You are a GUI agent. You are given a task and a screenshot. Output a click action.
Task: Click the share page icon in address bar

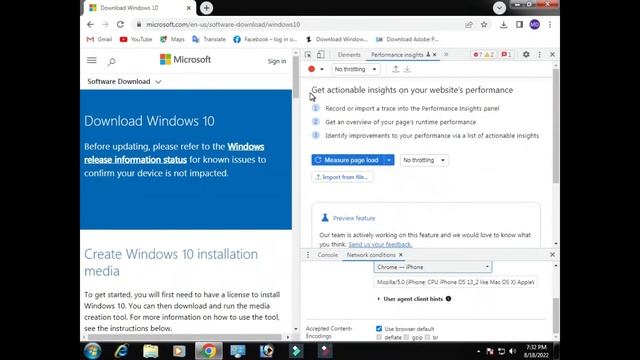coord(469,24)
